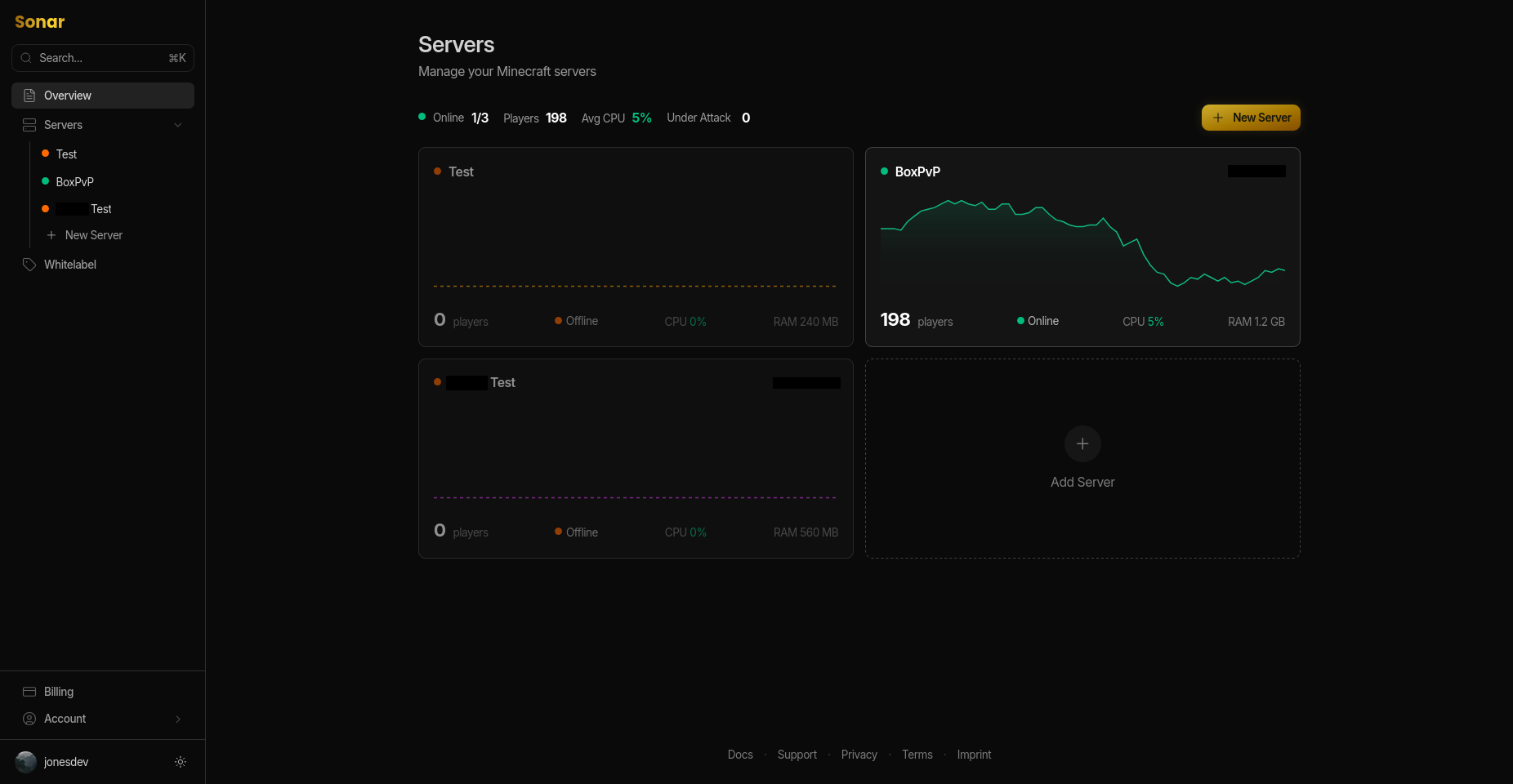Open the Privacy footer link
1513x784 pixels.
tap(859, 755)
